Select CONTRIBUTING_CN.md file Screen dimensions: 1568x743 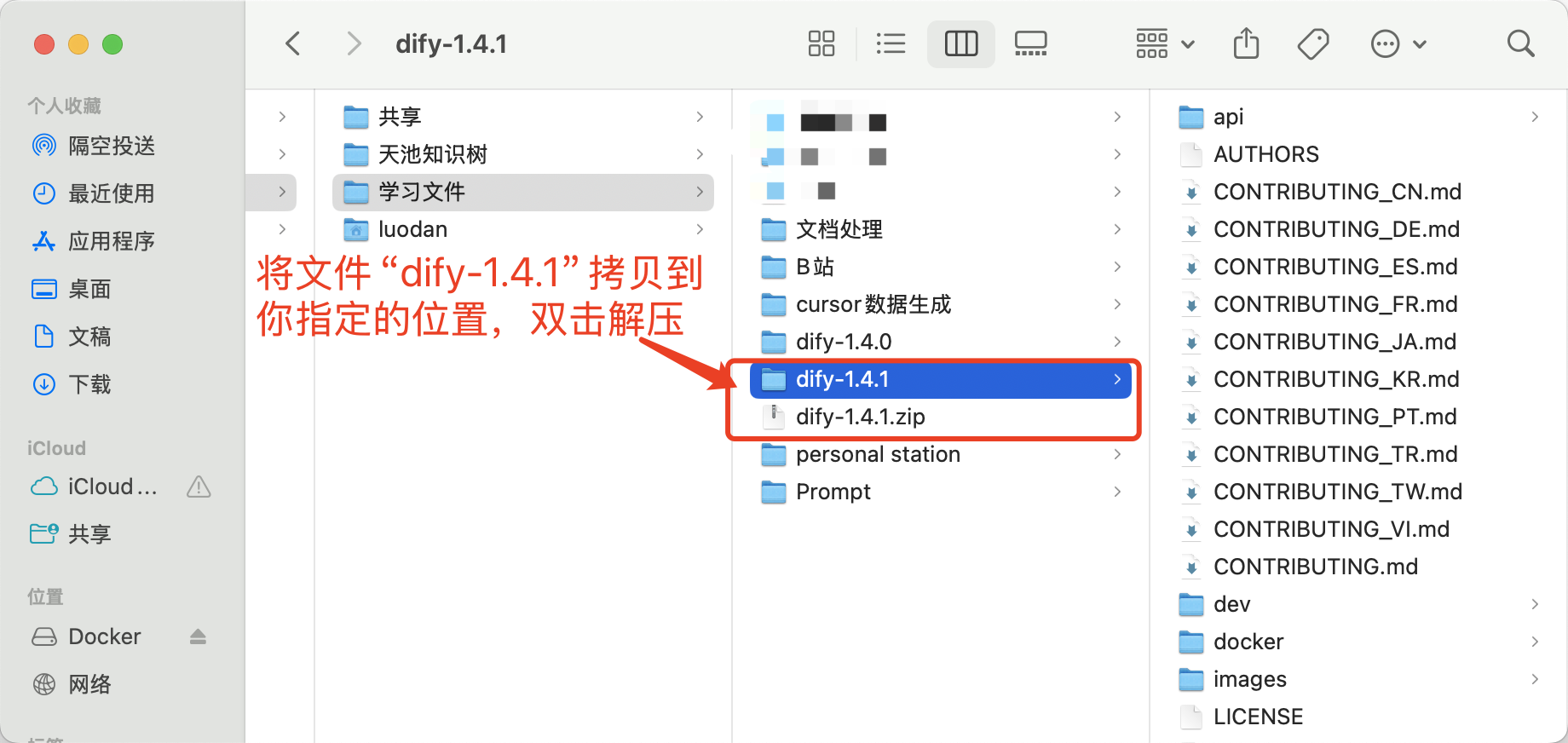click(1360, 192)
